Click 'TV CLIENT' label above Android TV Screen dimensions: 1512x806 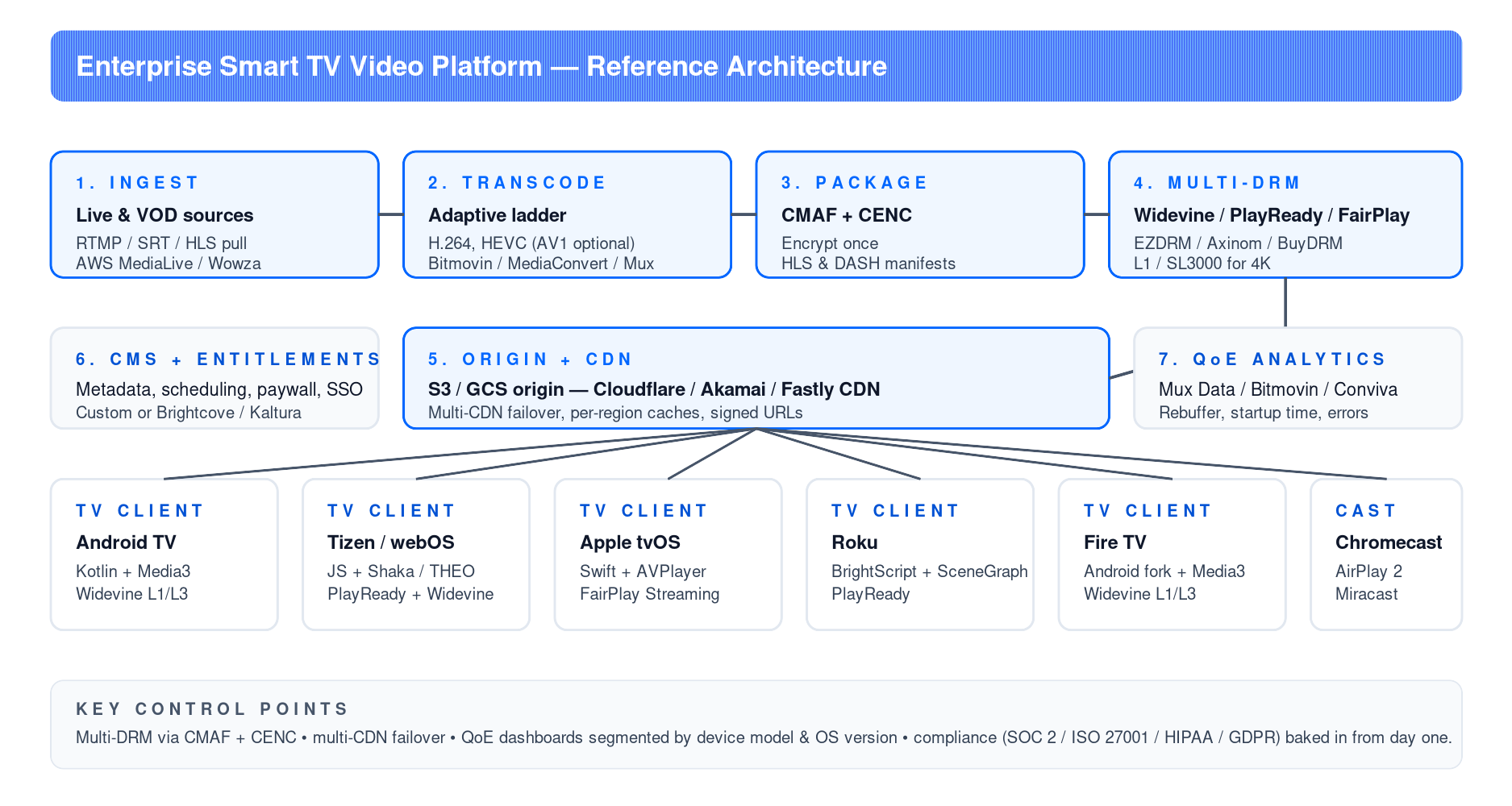140,511
